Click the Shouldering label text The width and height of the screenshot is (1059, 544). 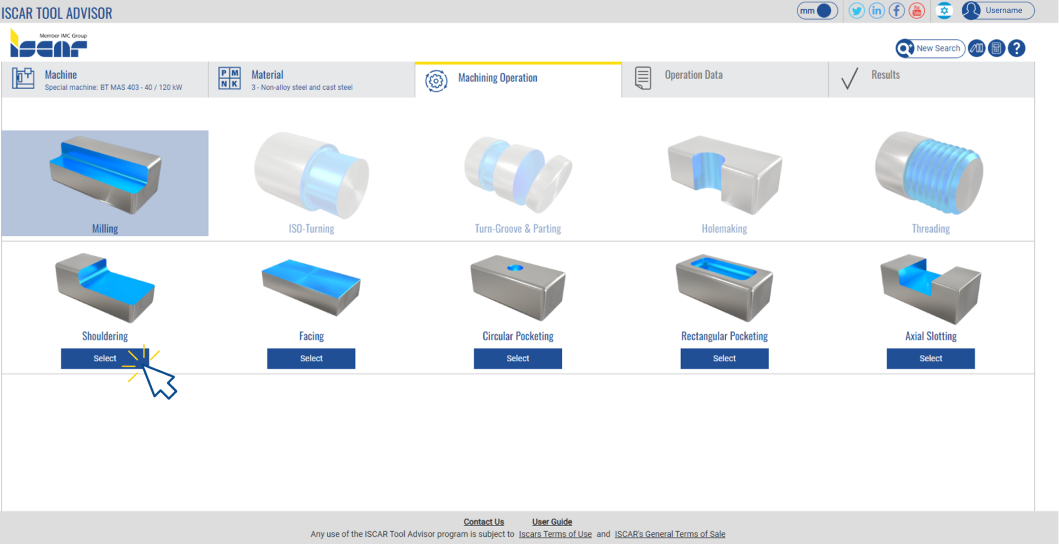pyautogui.click(x=105, y=336)
